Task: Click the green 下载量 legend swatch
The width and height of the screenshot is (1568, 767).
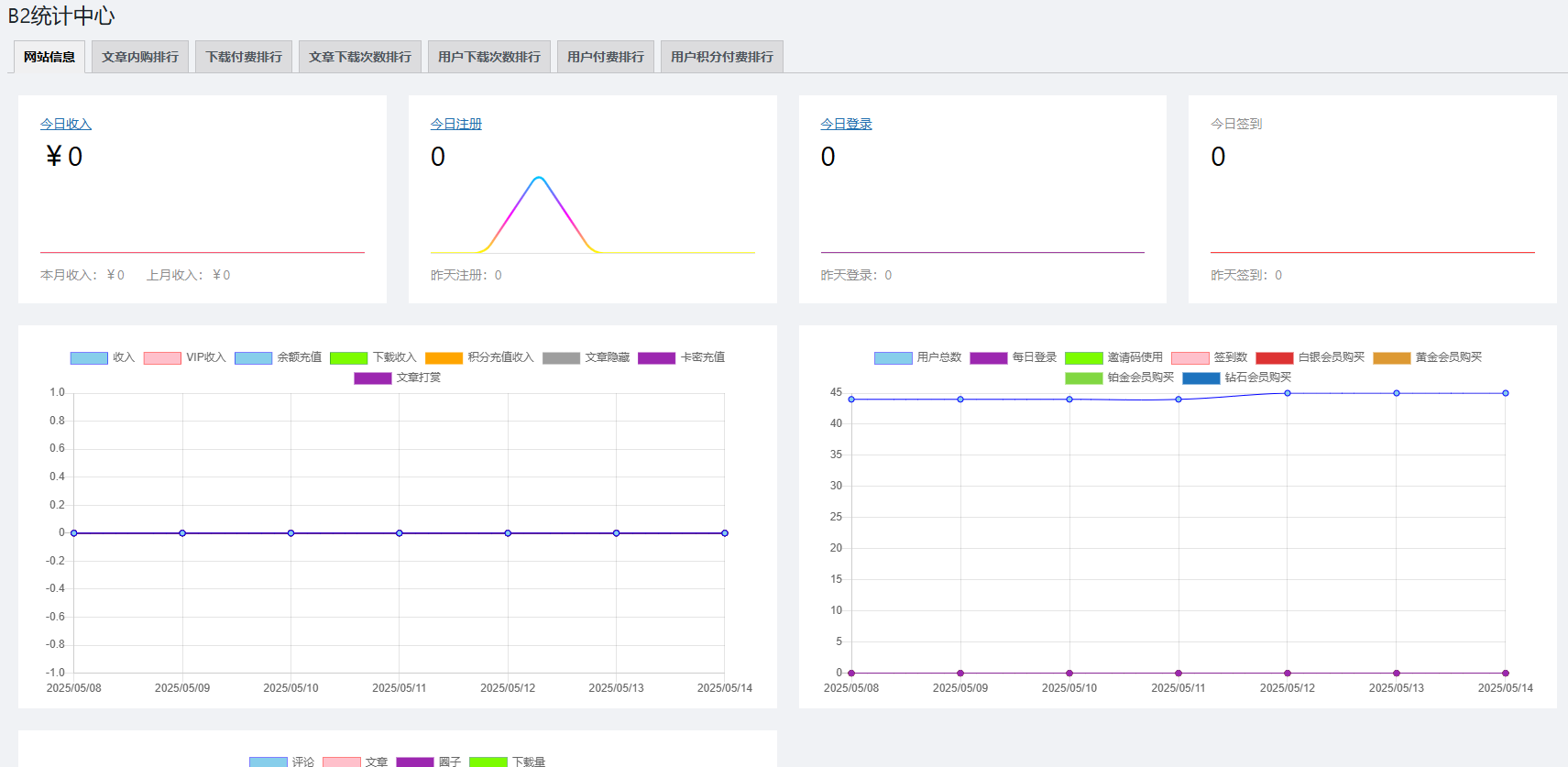Action: 488,762
